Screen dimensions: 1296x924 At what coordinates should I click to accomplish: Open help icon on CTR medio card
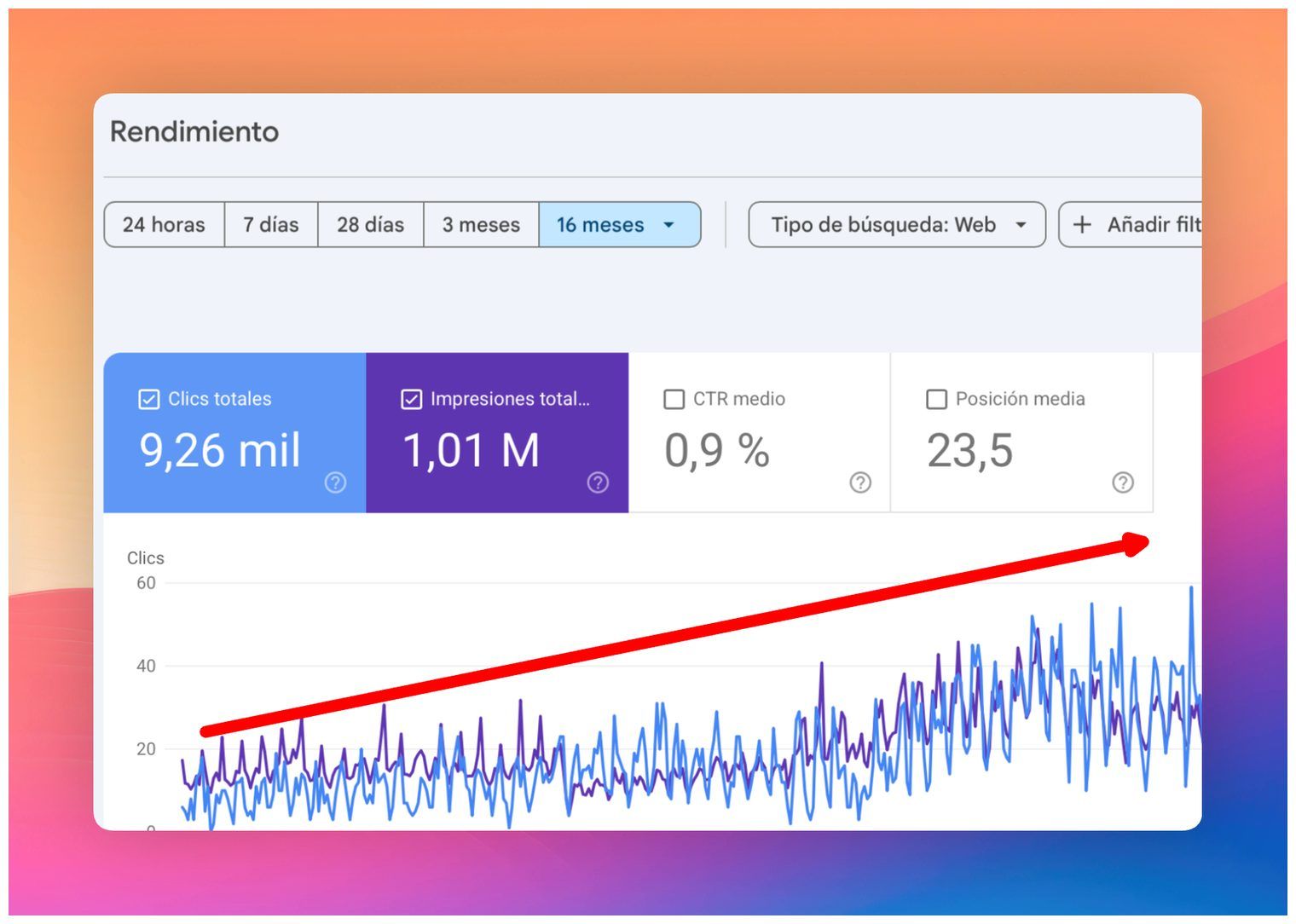pos(860,482)
